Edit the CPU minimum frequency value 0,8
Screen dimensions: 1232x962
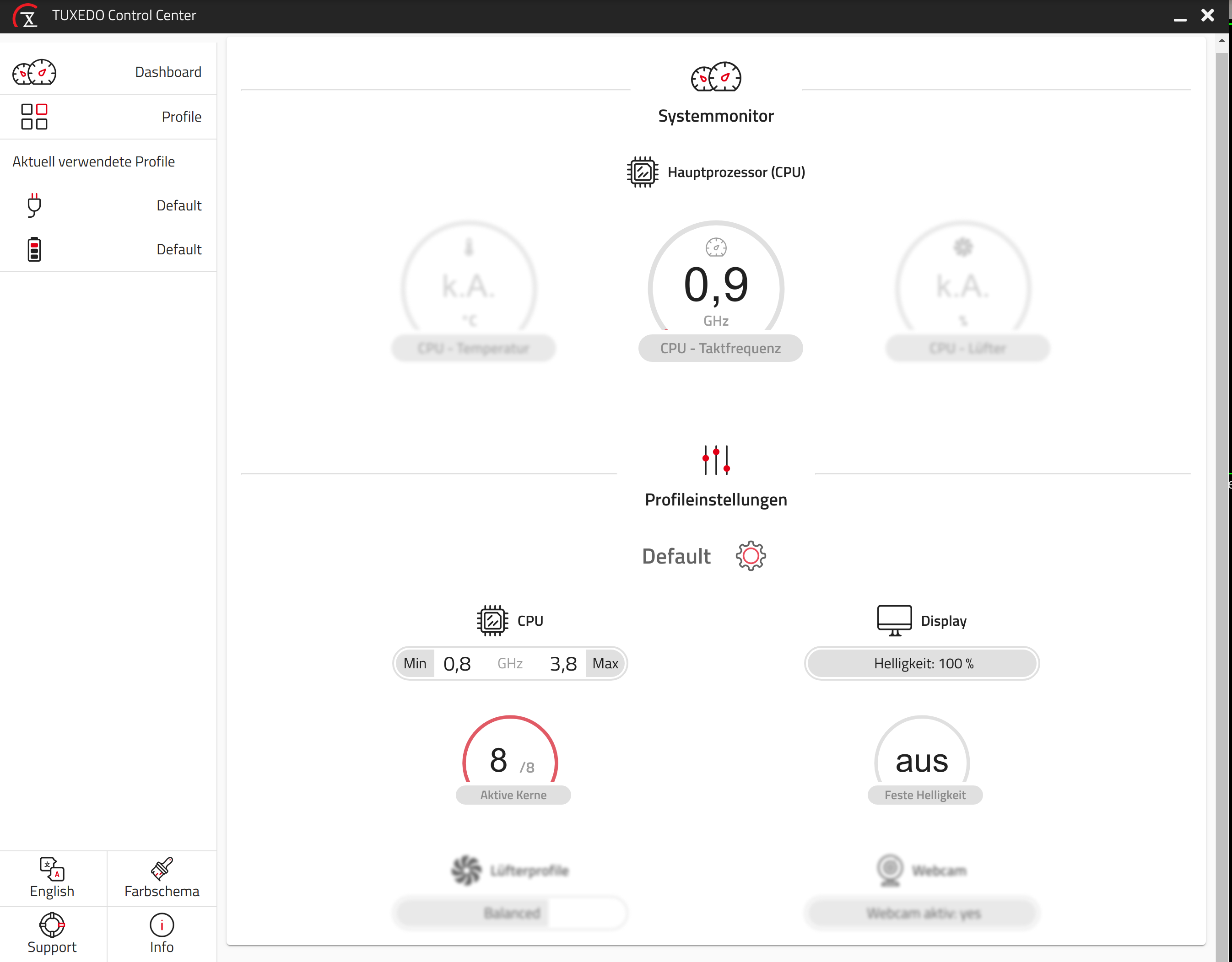(x=458, y=663)
